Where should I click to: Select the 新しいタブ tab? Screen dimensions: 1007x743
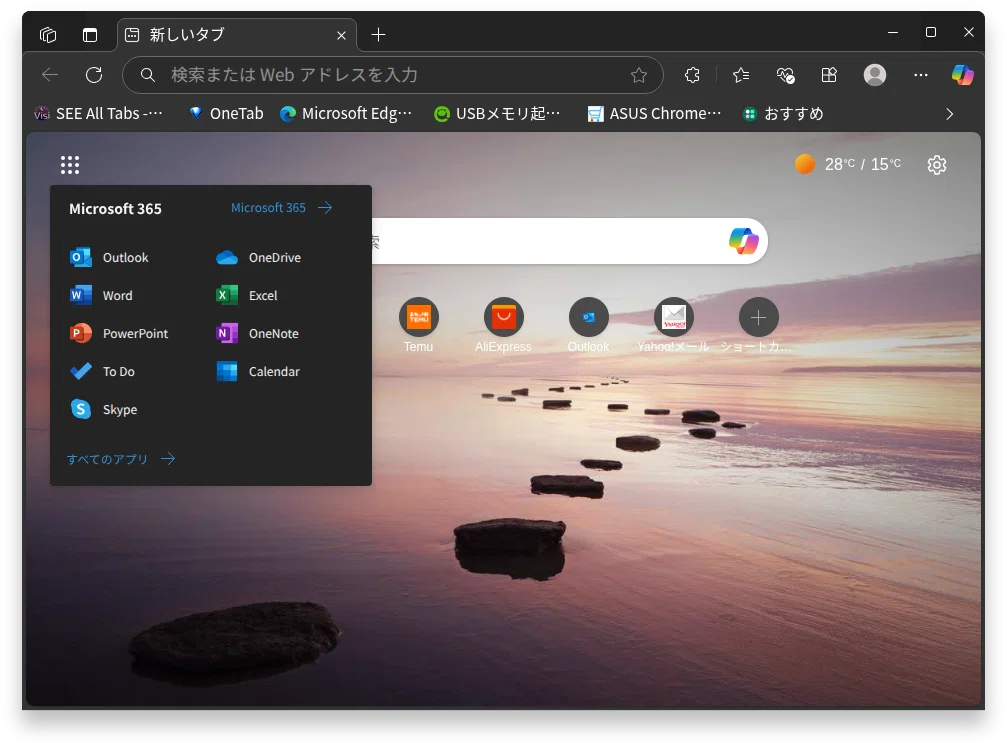(236, 35)
